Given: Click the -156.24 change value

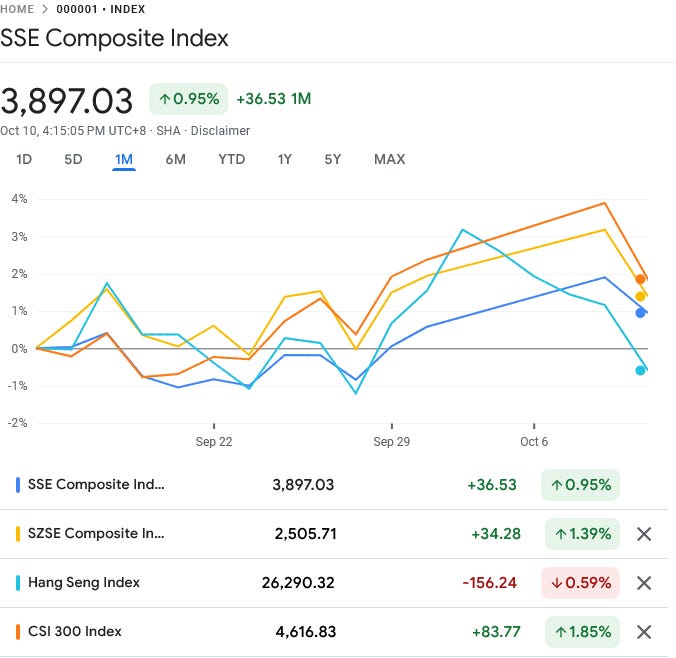Looking at the screenshot, I should pos(490,583).
